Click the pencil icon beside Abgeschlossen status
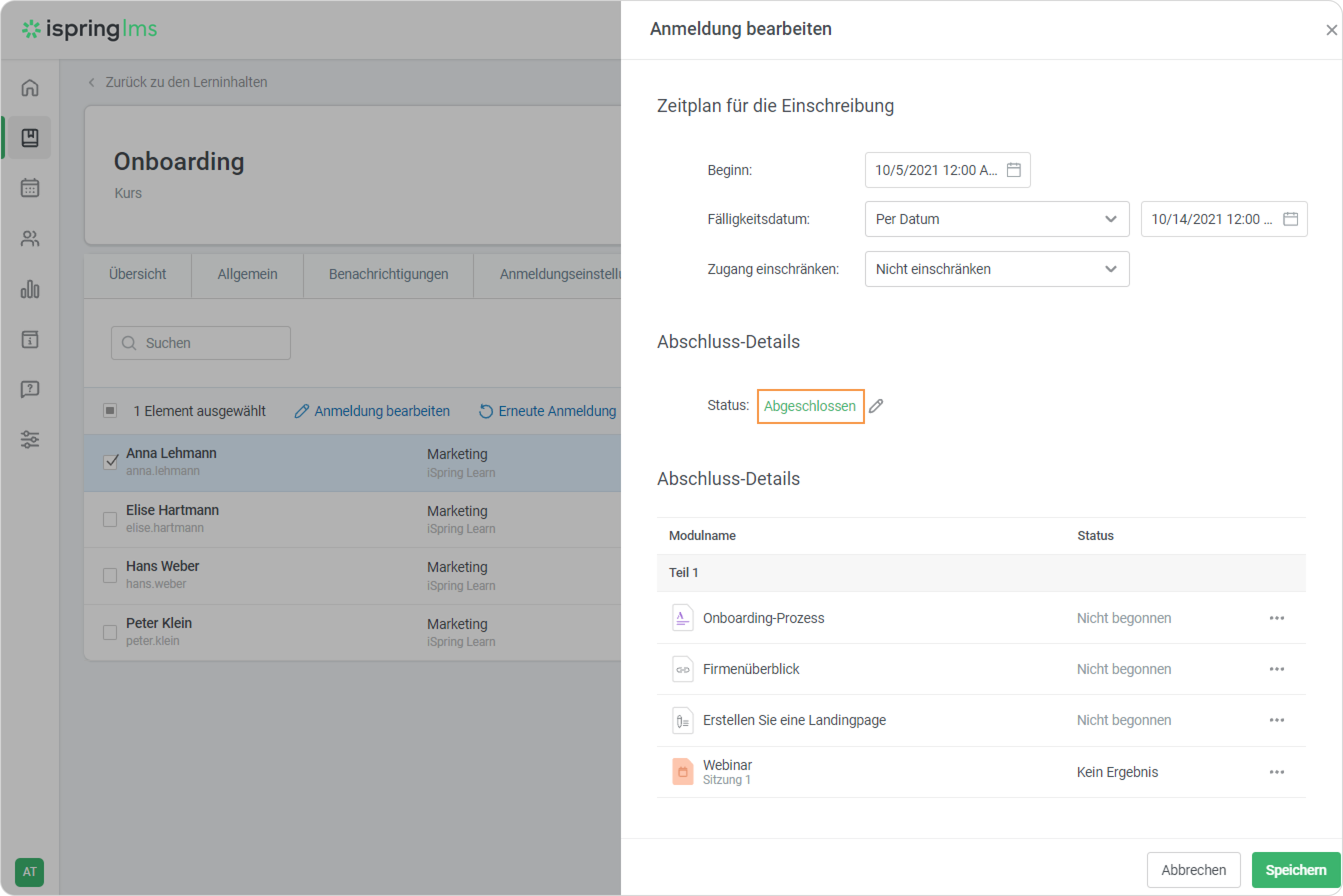 point(875,406)
